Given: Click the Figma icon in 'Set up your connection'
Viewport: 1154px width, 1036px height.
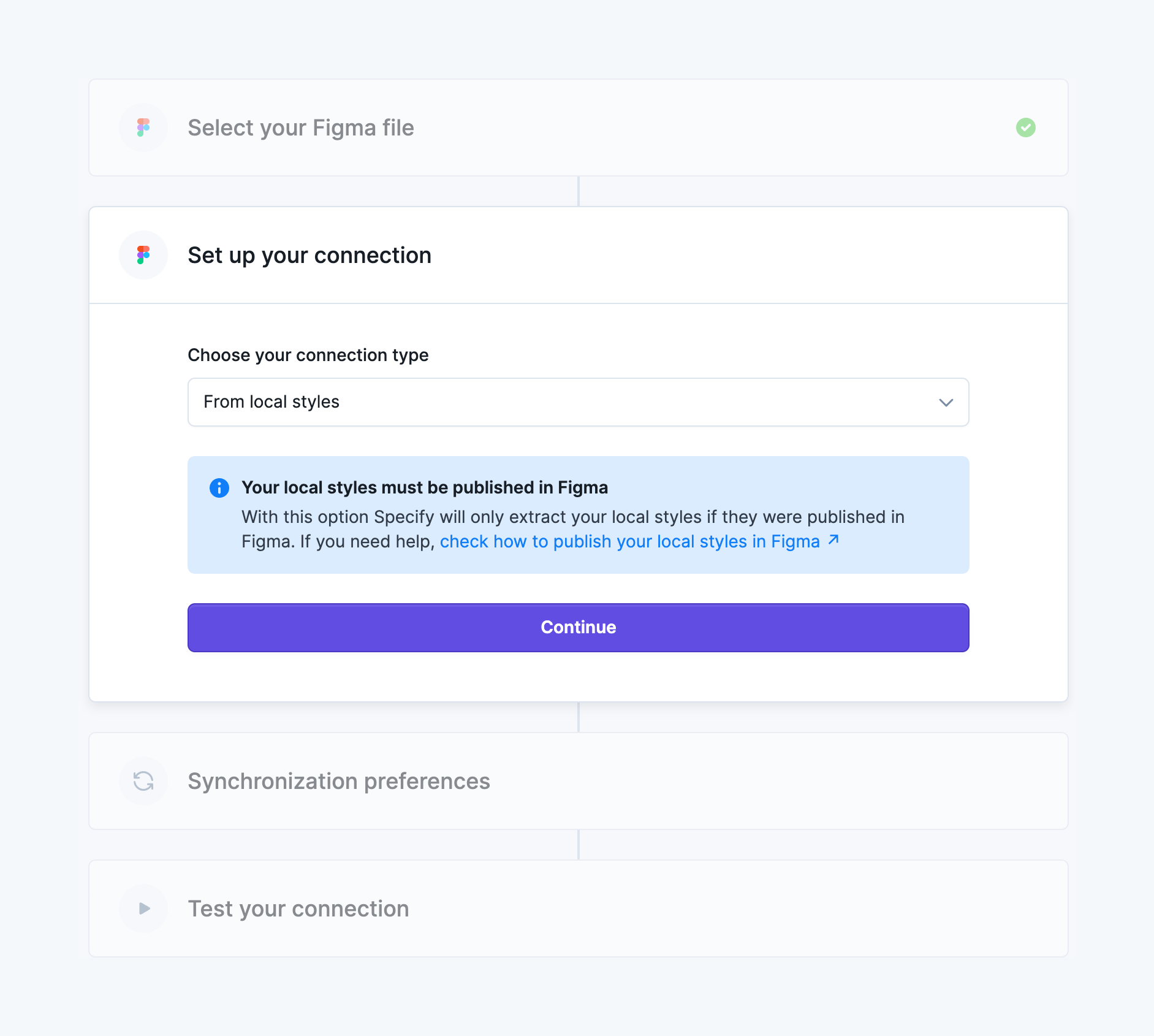Looking at the screenshot, I should click(x=143, y=254).
